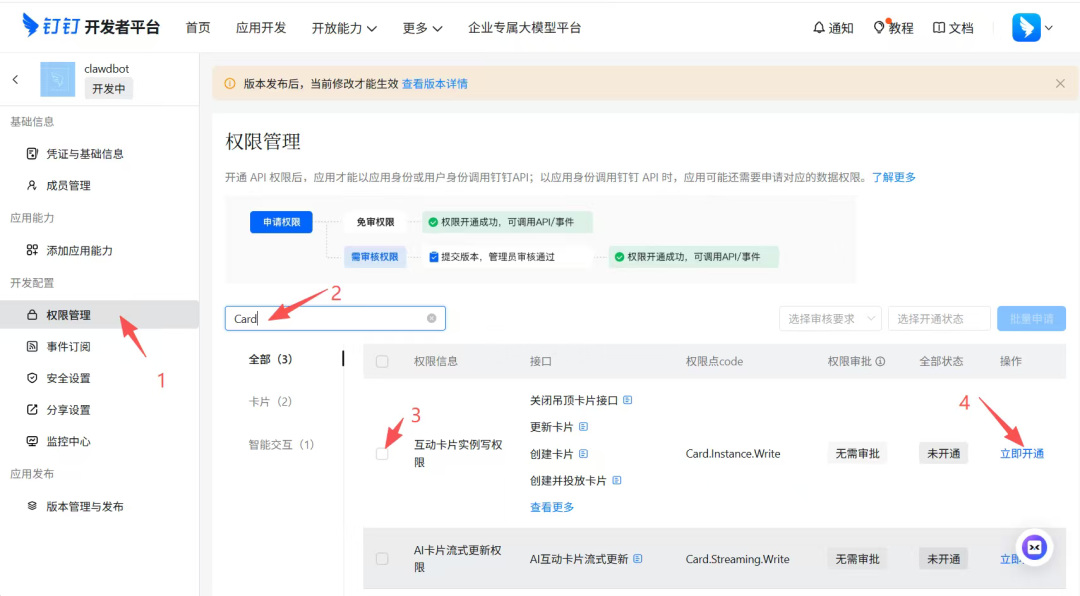This screenshot has width=1080, height=596.
Task: Open doc icon beside 创建并投放卡片
Action: point(616,480)
